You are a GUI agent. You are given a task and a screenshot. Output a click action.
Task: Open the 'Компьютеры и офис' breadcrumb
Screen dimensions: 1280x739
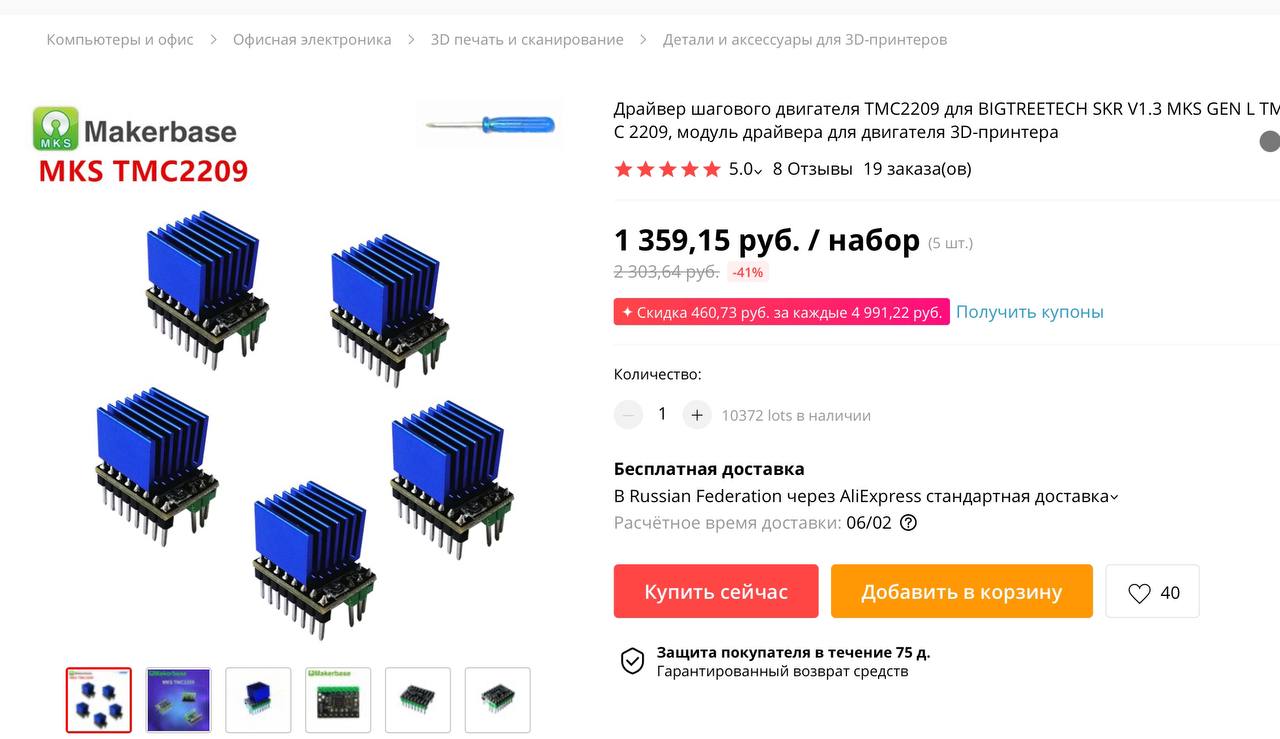pos(120,40)
